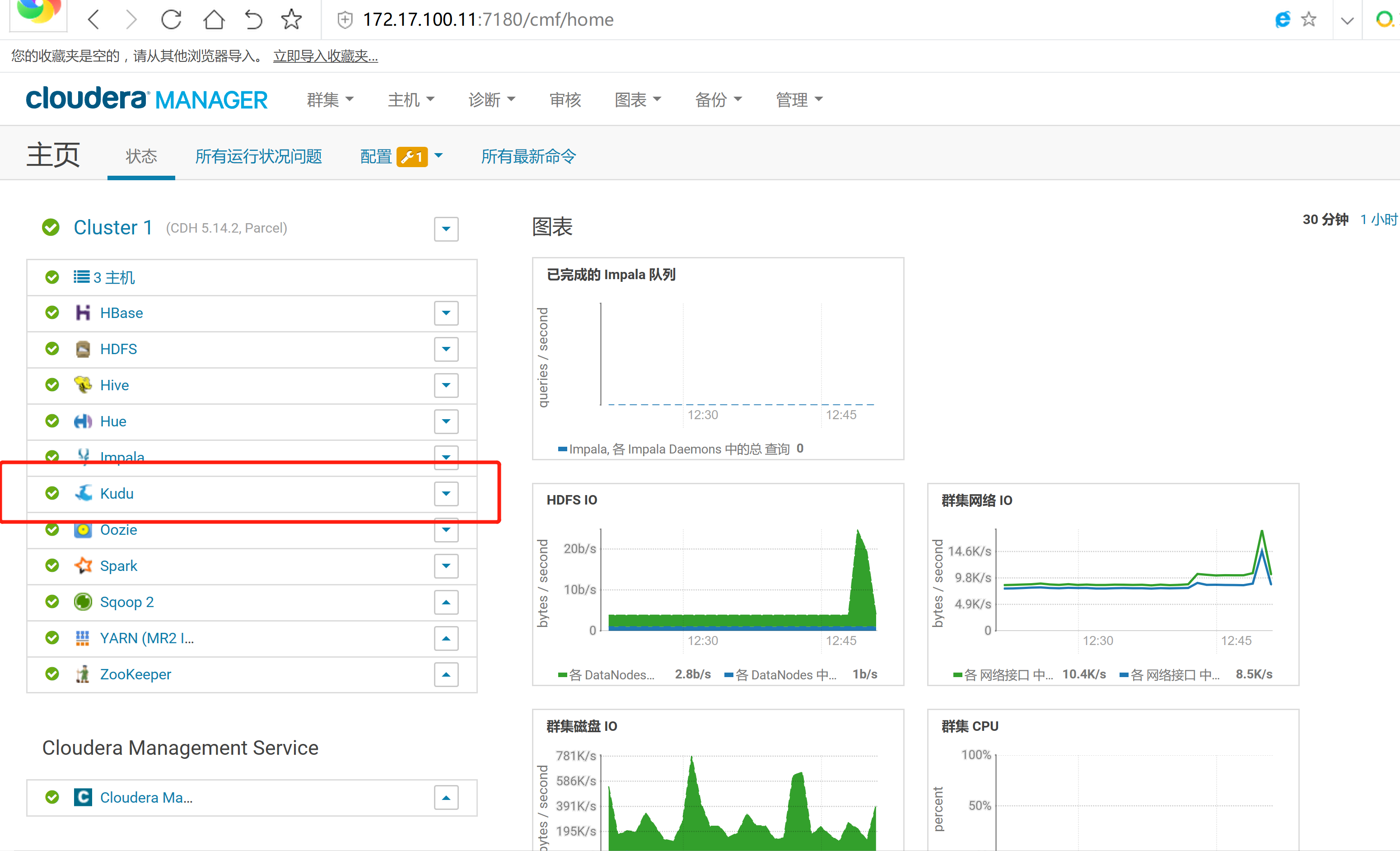This screenshot has height=851, width=1400.
Task: Open the 图表 menu
Action: point(638,100)
